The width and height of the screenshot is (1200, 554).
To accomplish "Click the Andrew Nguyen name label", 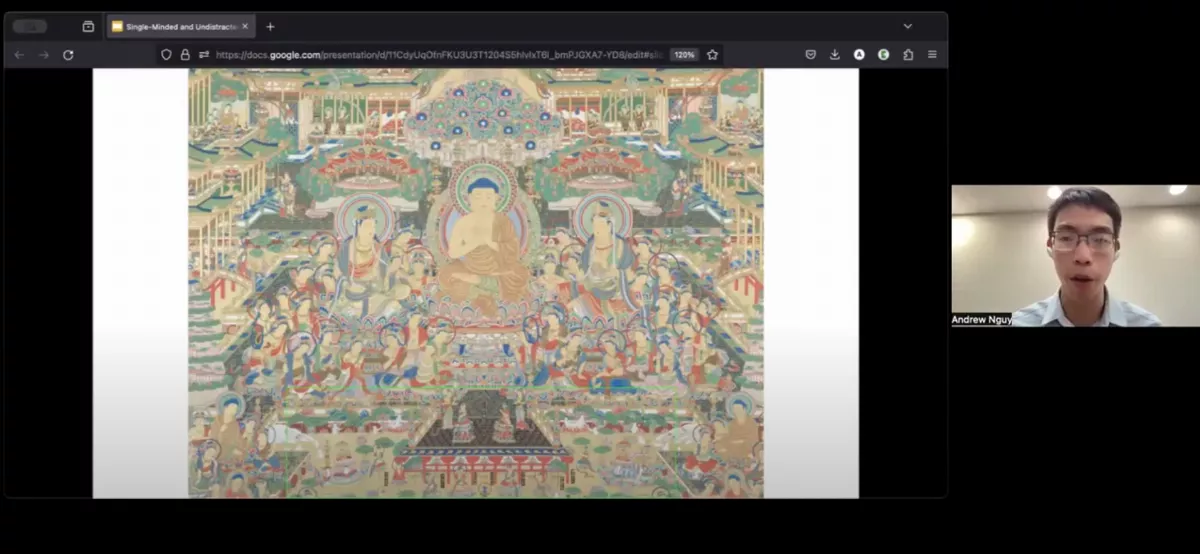I will point(981,320).
